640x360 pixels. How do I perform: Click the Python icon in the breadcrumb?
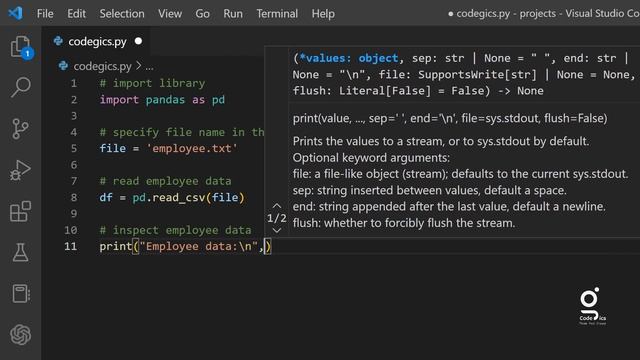tap(63, 66)
